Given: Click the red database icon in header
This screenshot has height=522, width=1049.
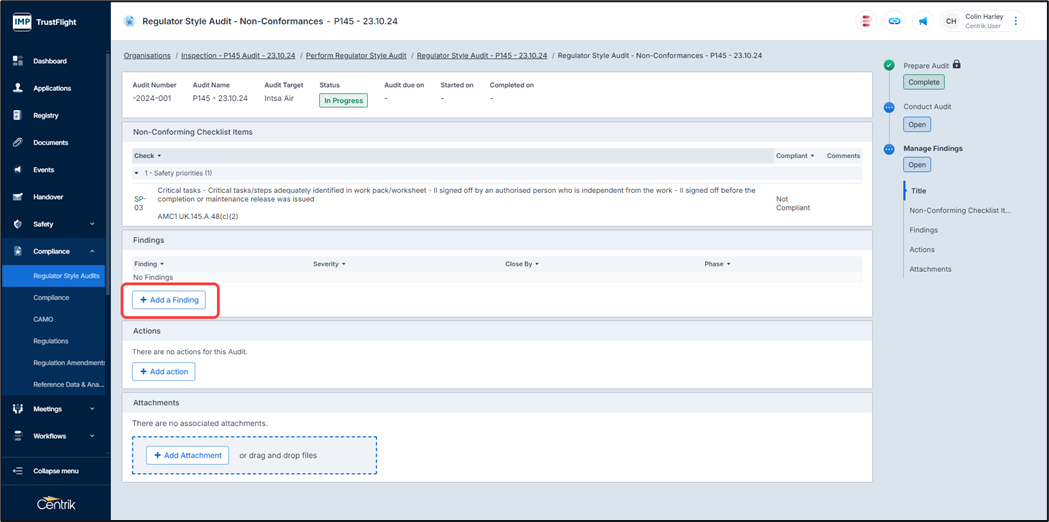Looking at the screenshot, I should [x=866, y=21].
